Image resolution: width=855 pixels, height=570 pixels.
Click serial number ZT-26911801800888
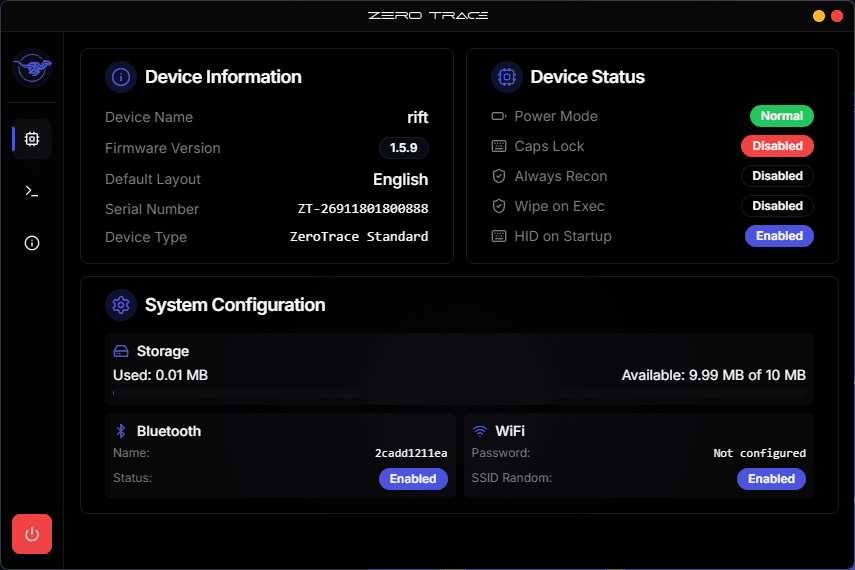click(363, 208)
